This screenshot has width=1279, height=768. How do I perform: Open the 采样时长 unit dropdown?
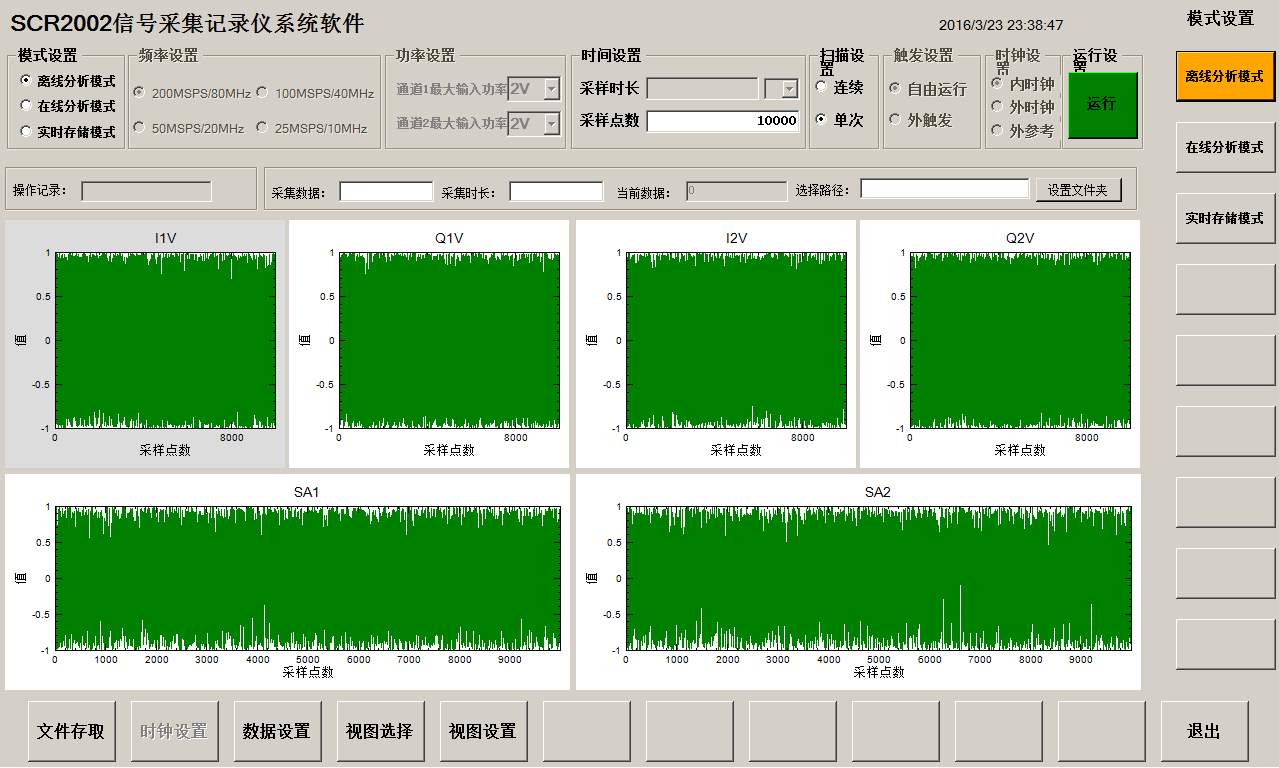click(789, 89)
